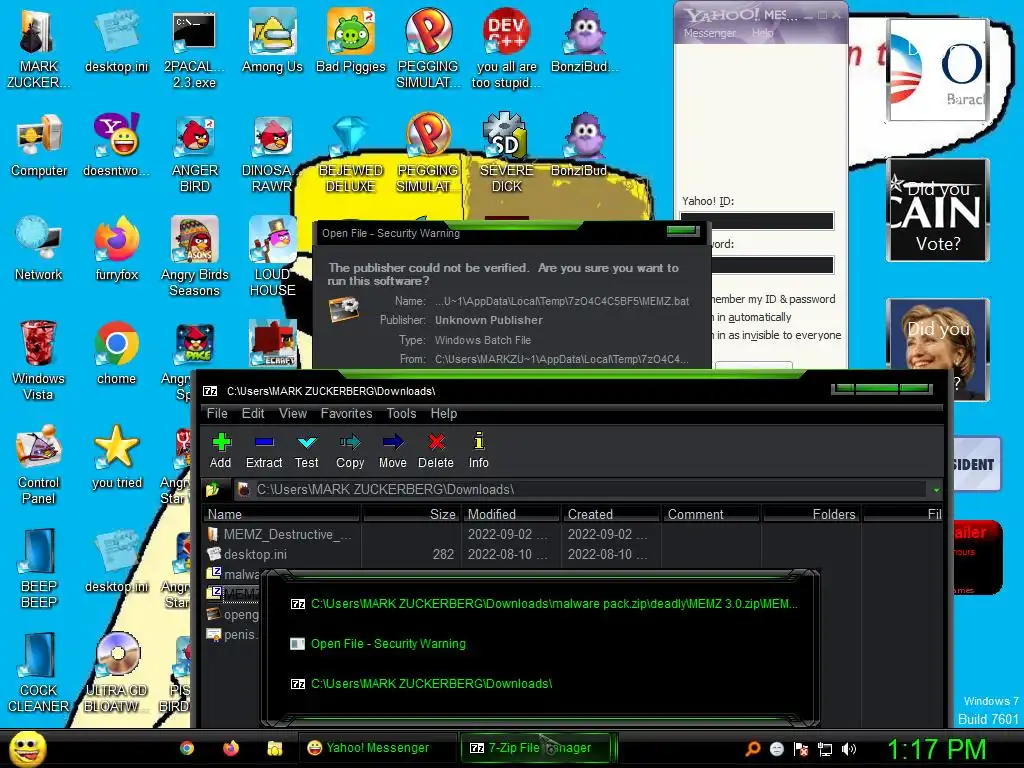Open the doesntwo Yahoo Messenger desktop icon

pyautogui.click(x=116, y=145)
